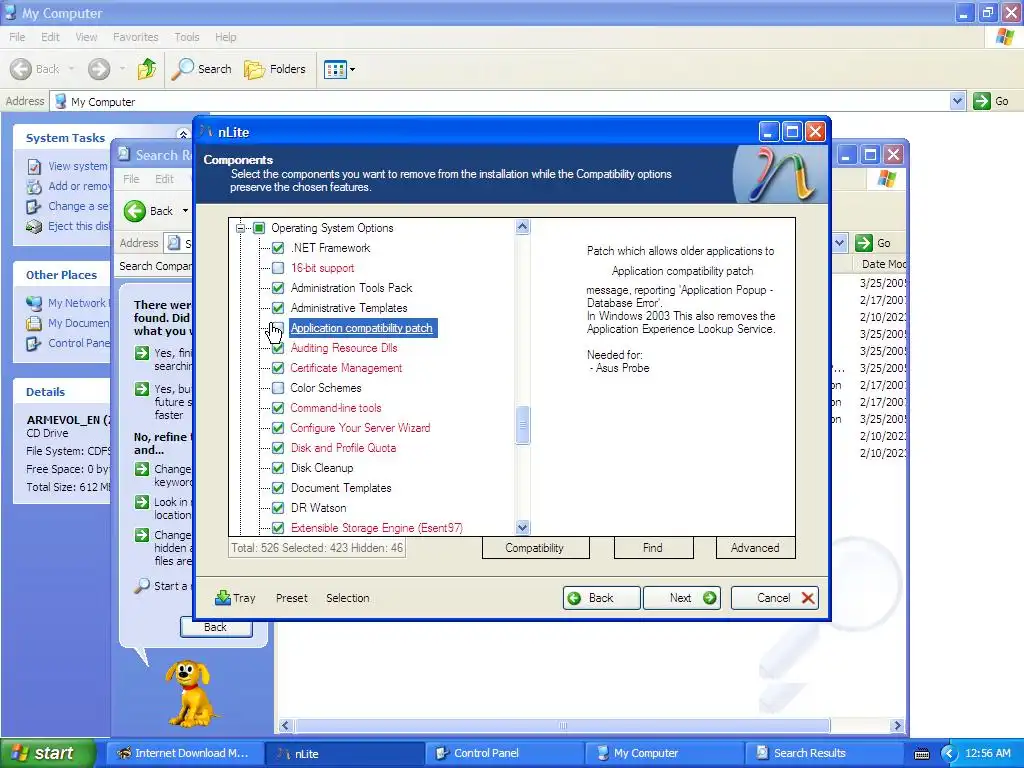Image resolution: width=1024 pixels, height=768 pixels.
Task: Collapse the Operating System Options tree node
Action: pyautogui.click(x=240, y=228)
